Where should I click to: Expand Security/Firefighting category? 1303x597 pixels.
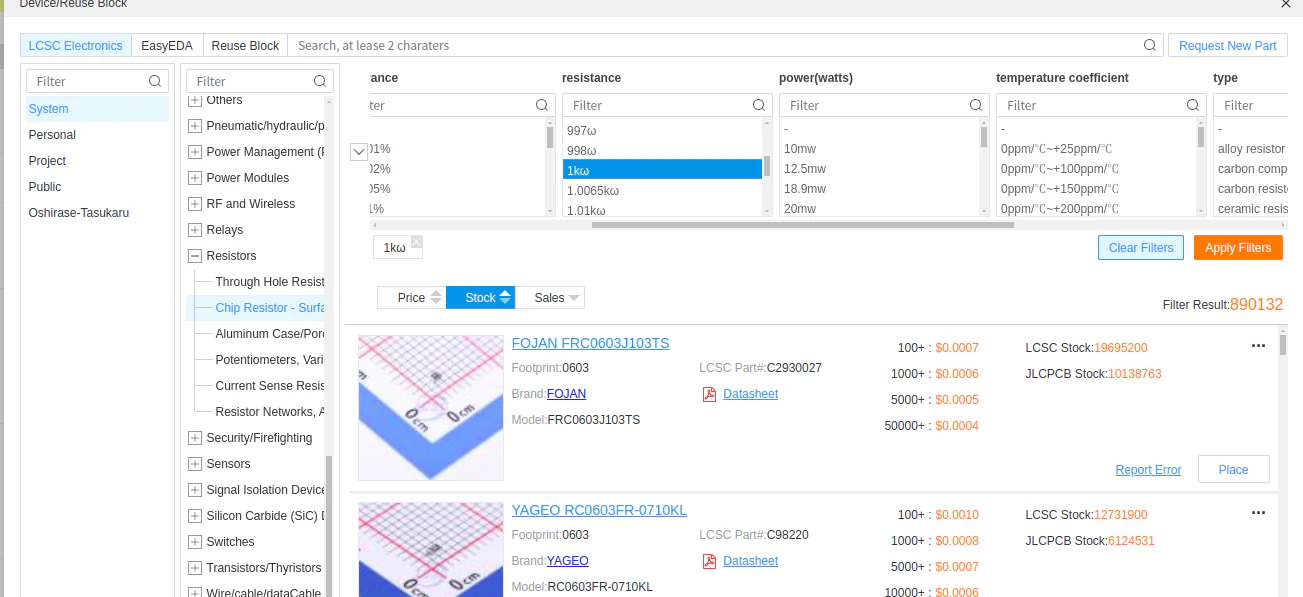(195, 438)
